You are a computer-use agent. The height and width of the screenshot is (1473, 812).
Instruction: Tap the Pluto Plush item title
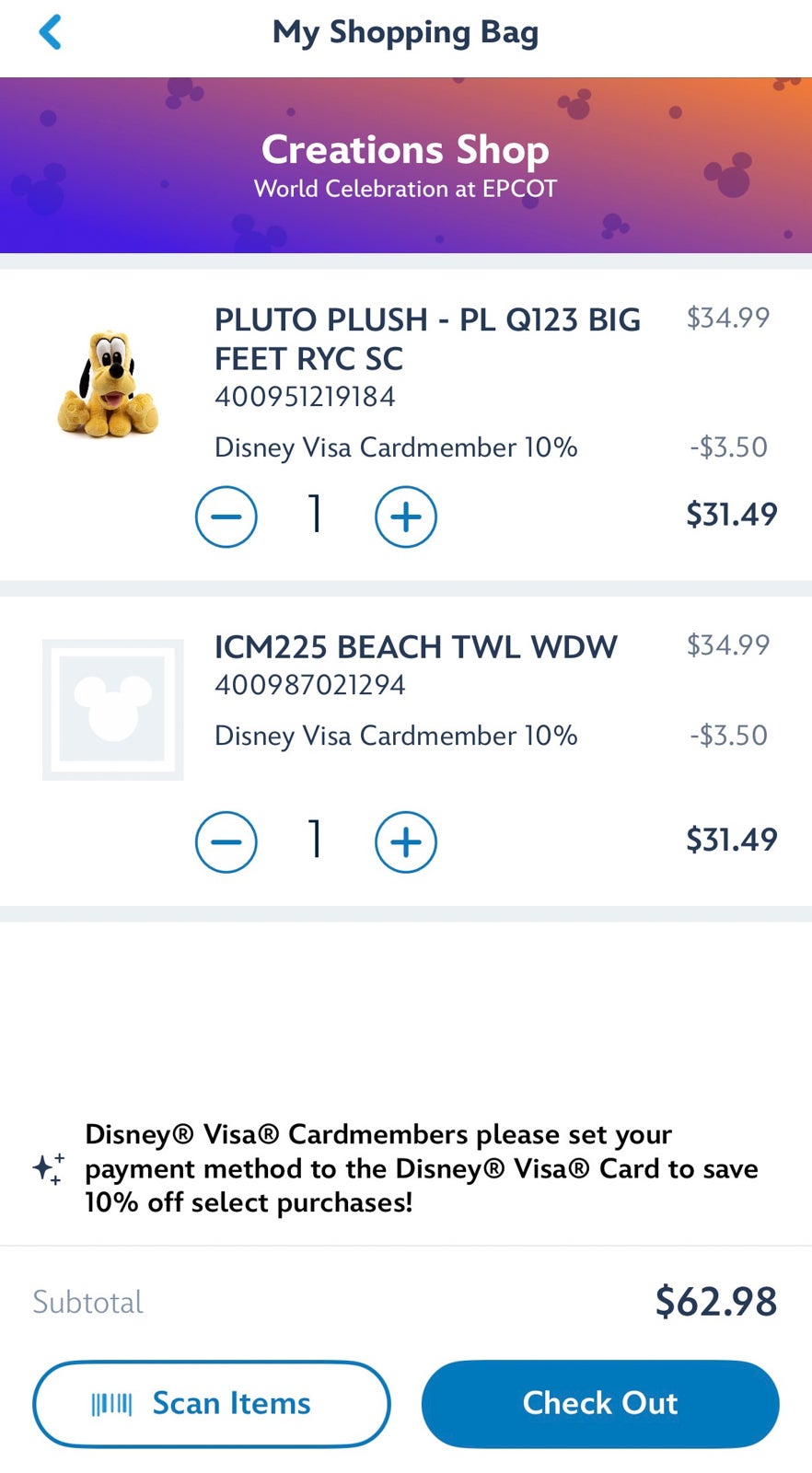click(427, 338)
